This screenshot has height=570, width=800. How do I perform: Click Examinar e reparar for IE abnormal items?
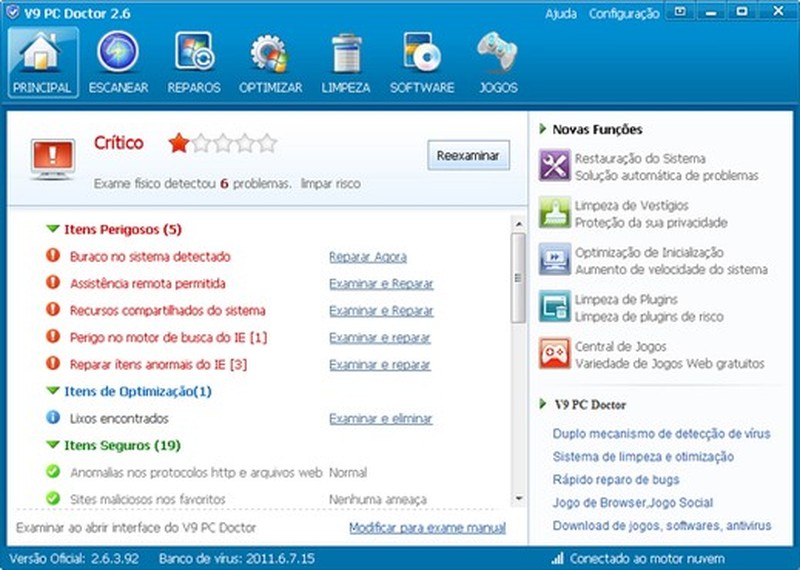tap(380, 365)
